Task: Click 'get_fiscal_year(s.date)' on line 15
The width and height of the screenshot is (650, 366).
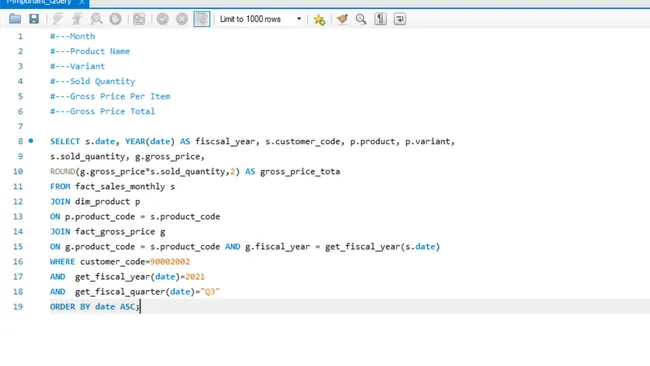Action: (382, 247)
